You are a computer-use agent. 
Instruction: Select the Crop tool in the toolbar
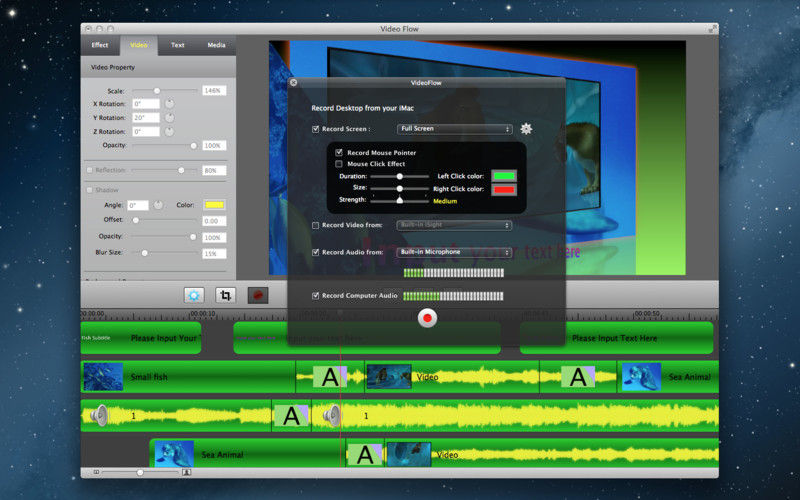[x=226, y=295]
